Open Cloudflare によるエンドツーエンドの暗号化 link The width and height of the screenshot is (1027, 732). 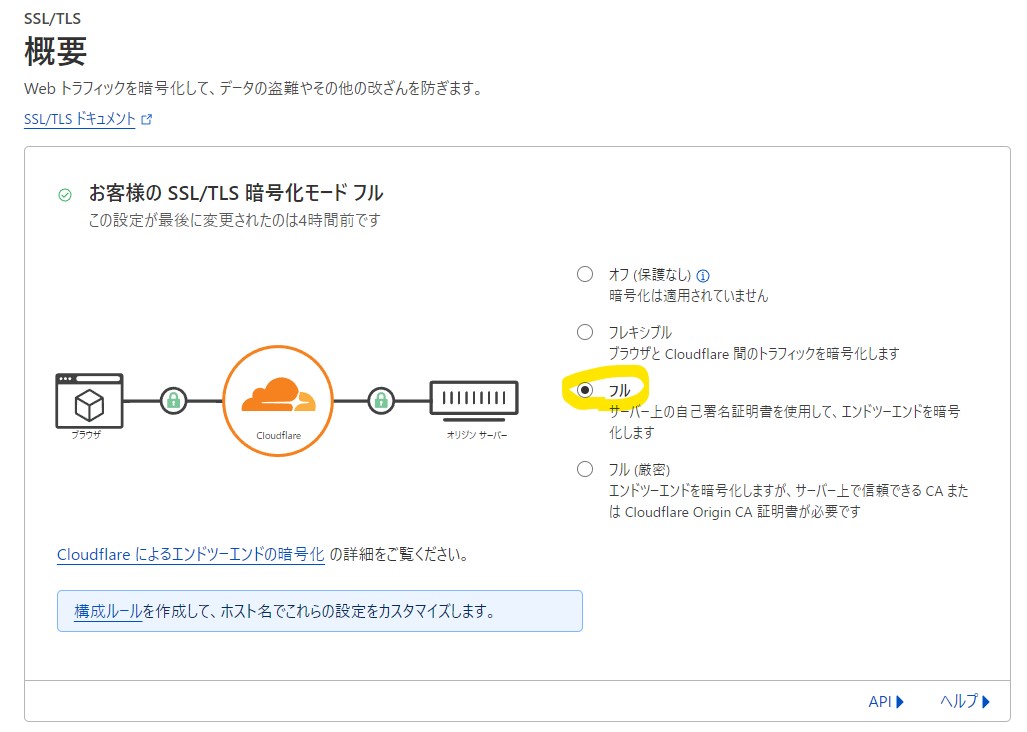pyautogui.click(x=190, y=554)
